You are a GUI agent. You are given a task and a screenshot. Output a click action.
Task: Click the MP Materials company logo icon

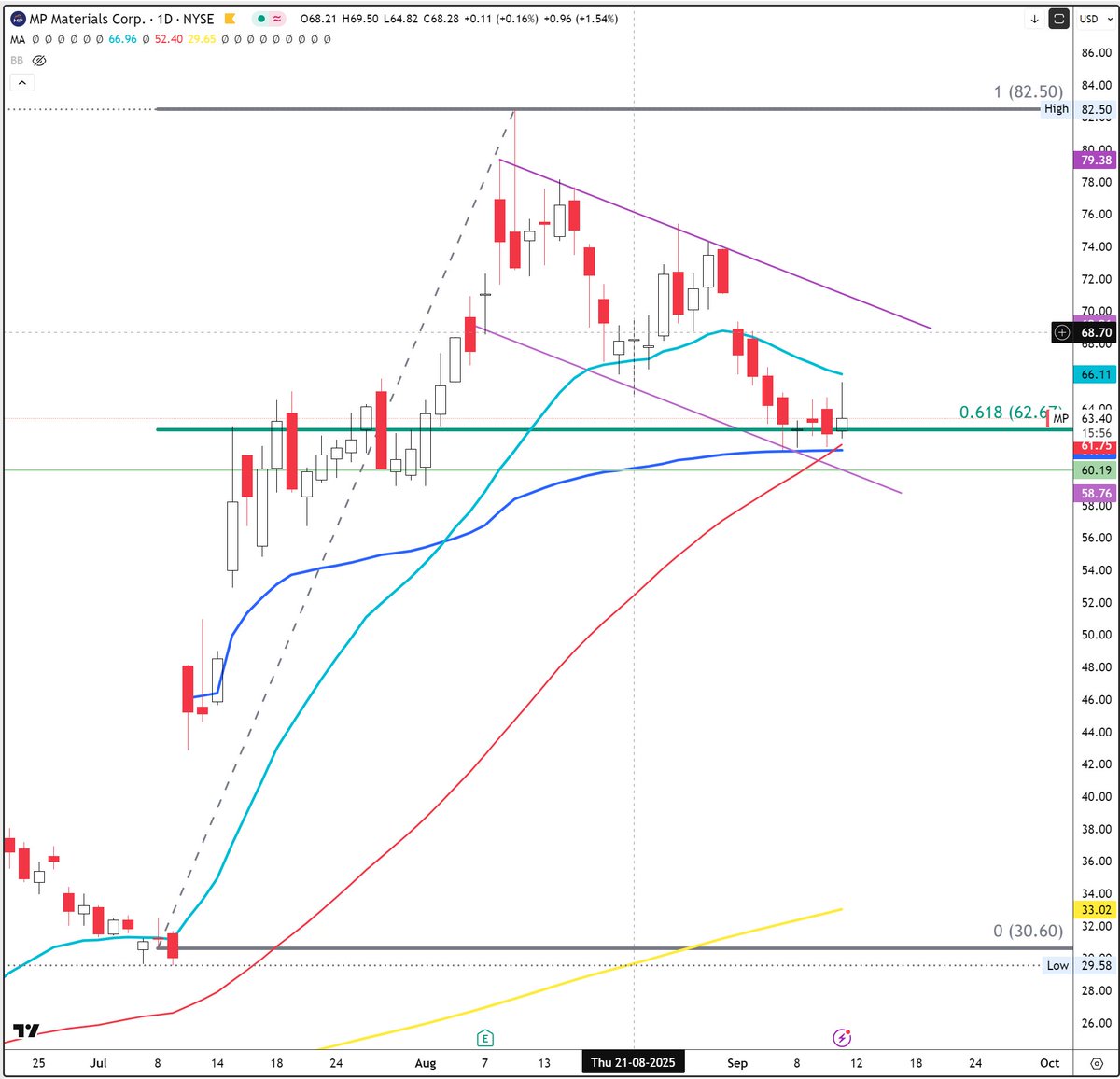(x=18, y=19)
